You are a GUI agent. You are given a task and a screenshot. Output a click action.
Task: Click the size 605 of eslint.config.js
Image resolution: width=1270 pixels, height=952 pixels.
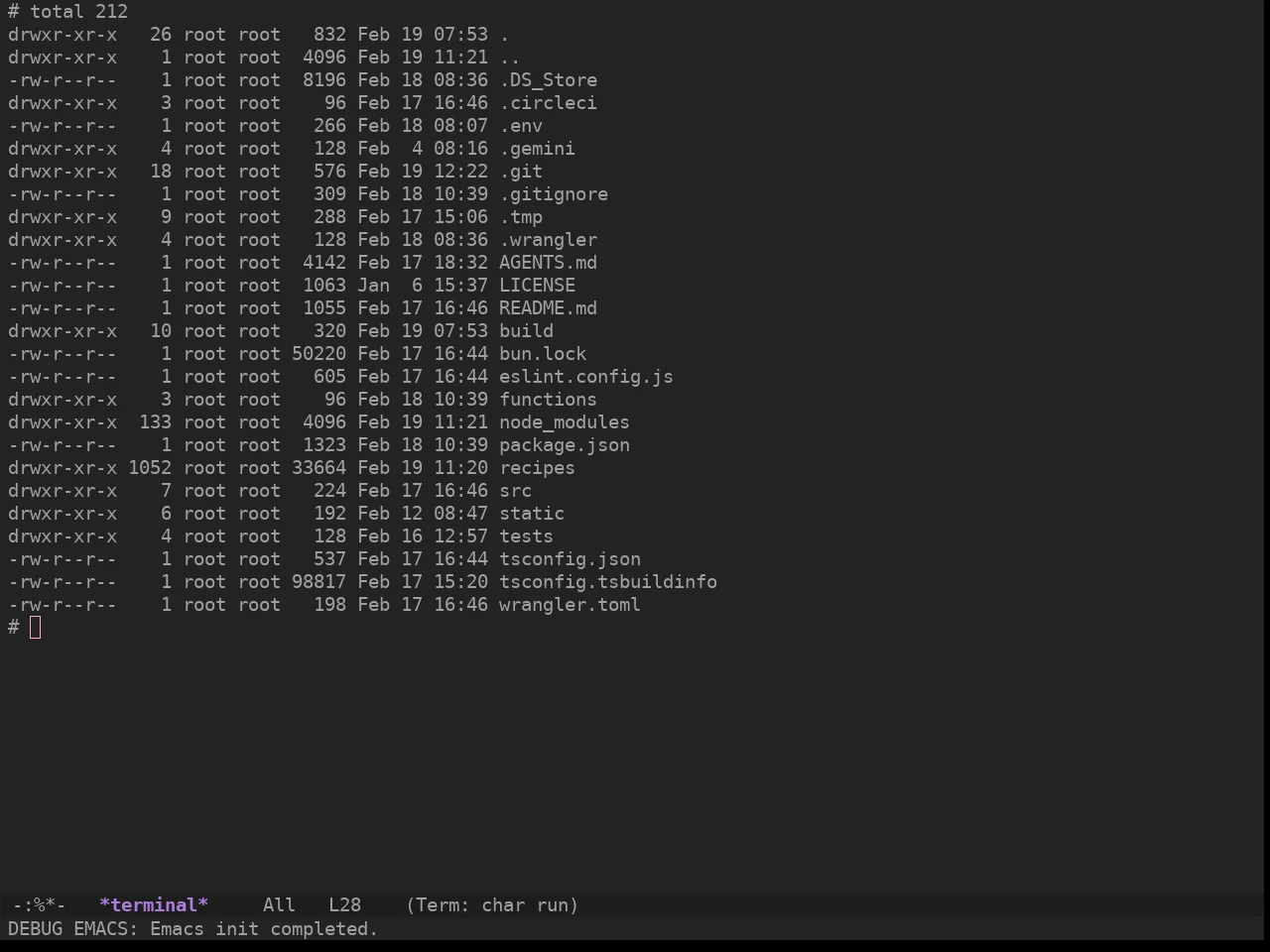(x=329, y=377)
